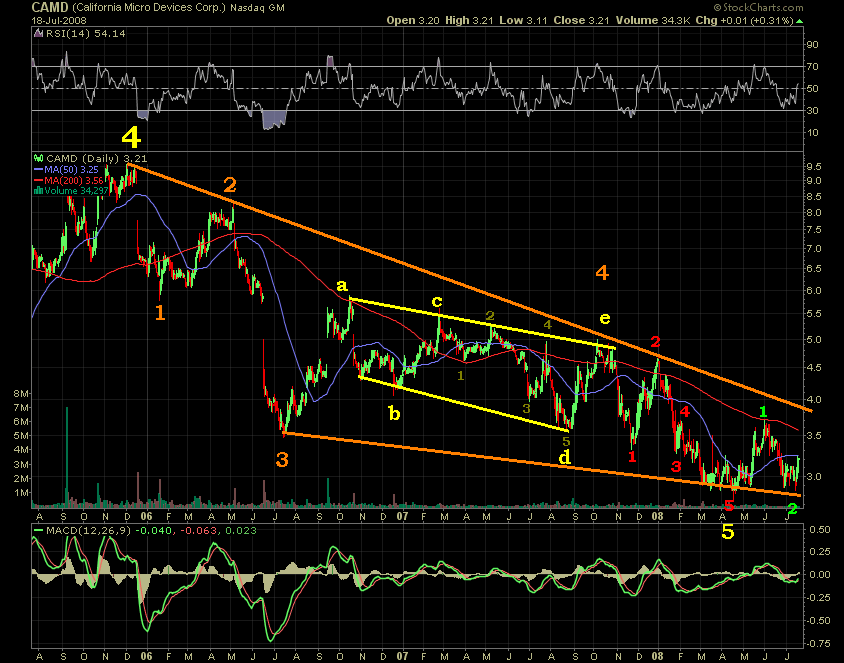Click the yellow wave label a
The image size is (844, 663).
point(342,286)
